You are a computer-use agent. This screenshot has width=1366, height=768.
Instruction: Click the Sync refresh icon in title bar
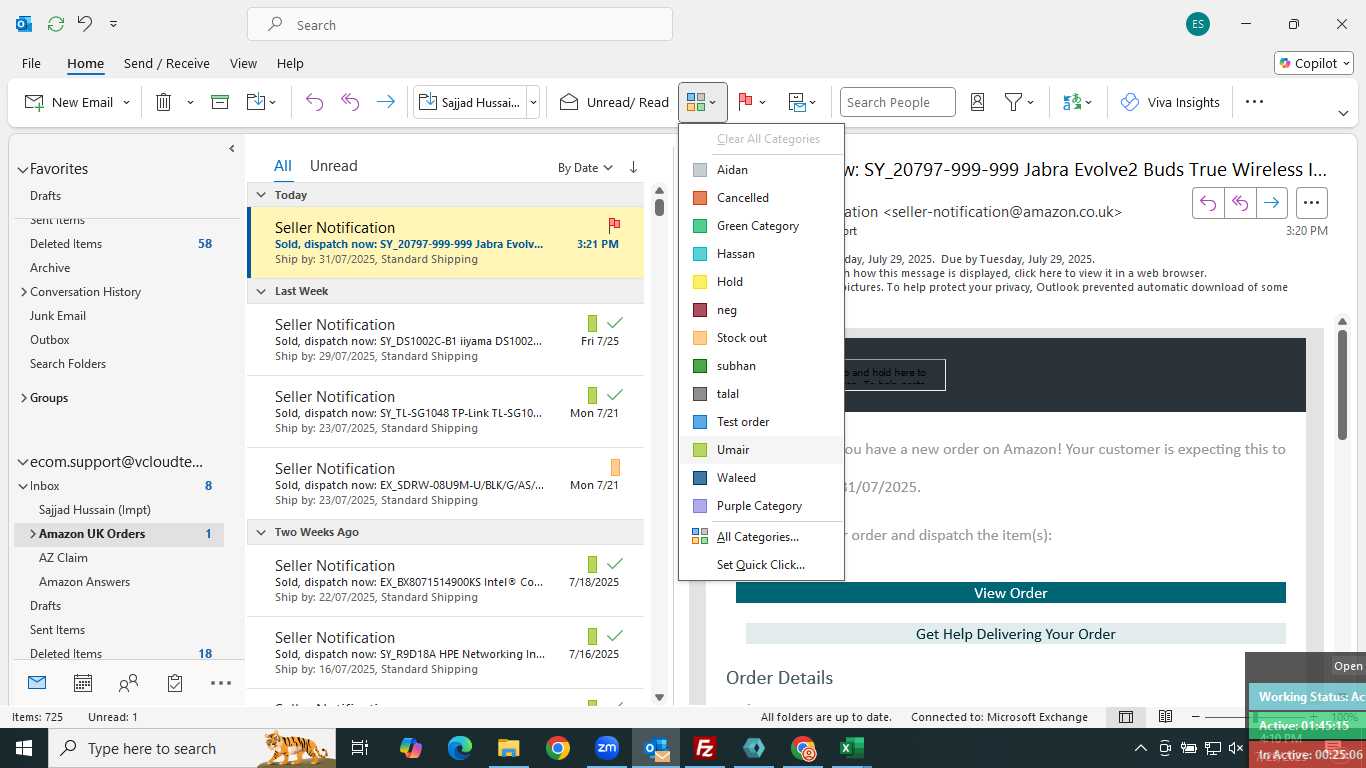[56, 24]
